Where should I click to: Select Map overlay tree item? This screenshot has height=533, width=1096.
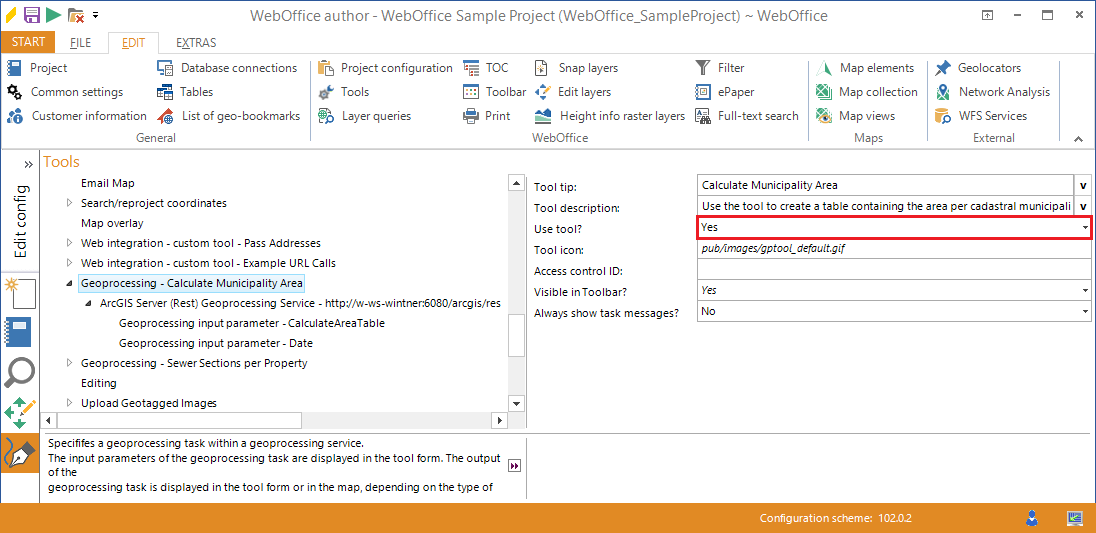(x=112, y=224)
